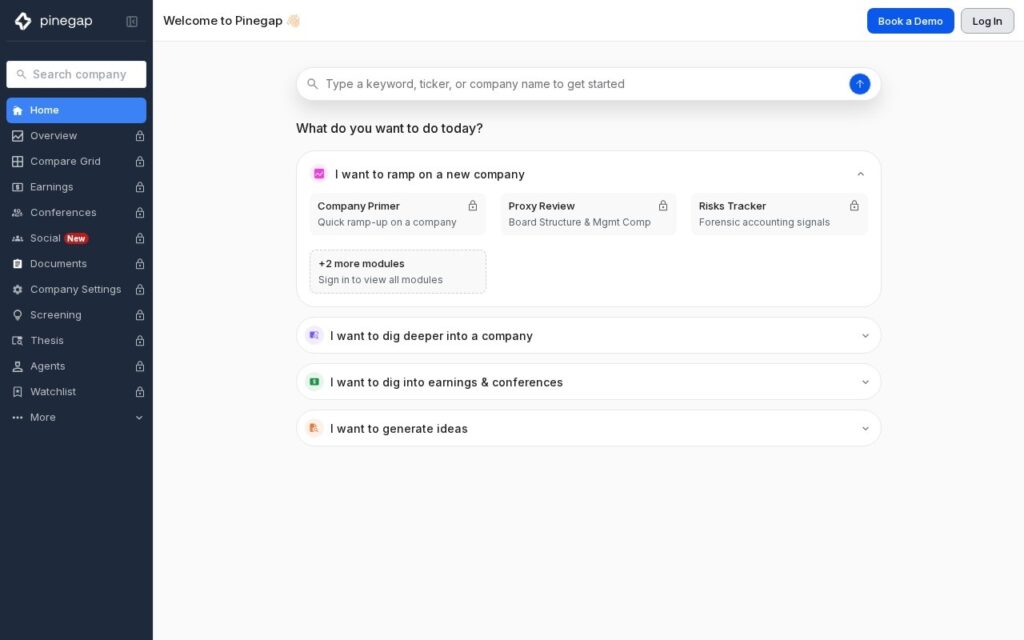1024x640 pixels.
Task: Focus the keyword, ticker, or company search box
Action: pos(588,84)
